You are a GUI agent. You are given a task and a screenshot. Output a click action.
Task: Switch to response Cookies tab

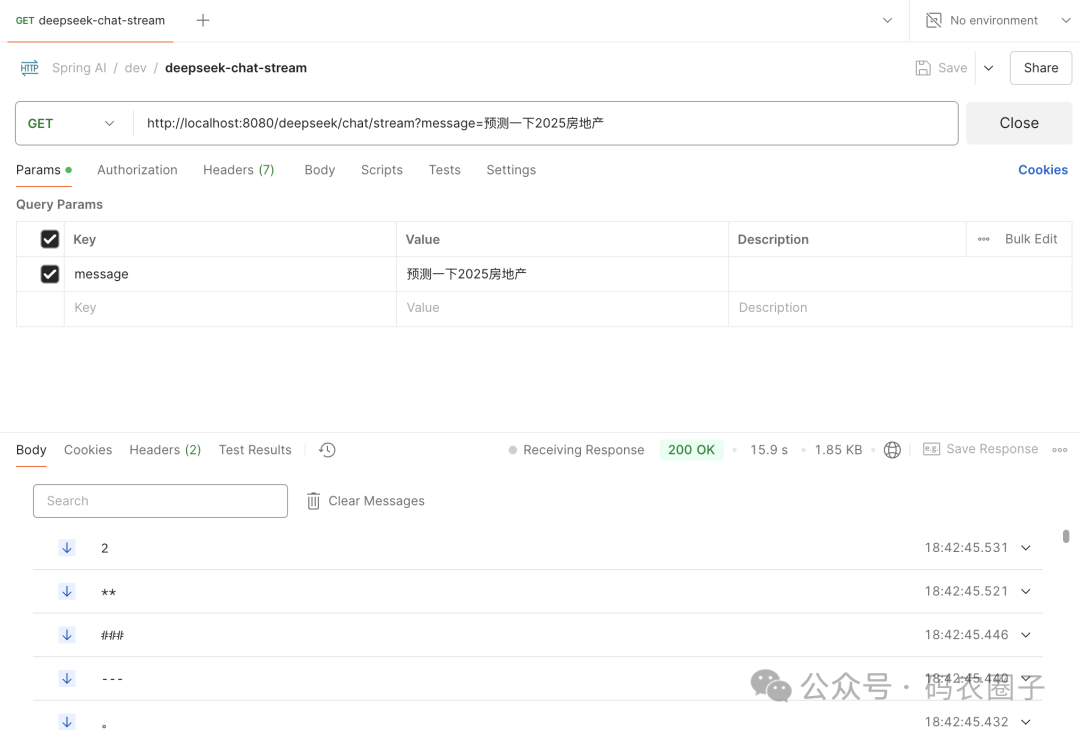point(88,450)
